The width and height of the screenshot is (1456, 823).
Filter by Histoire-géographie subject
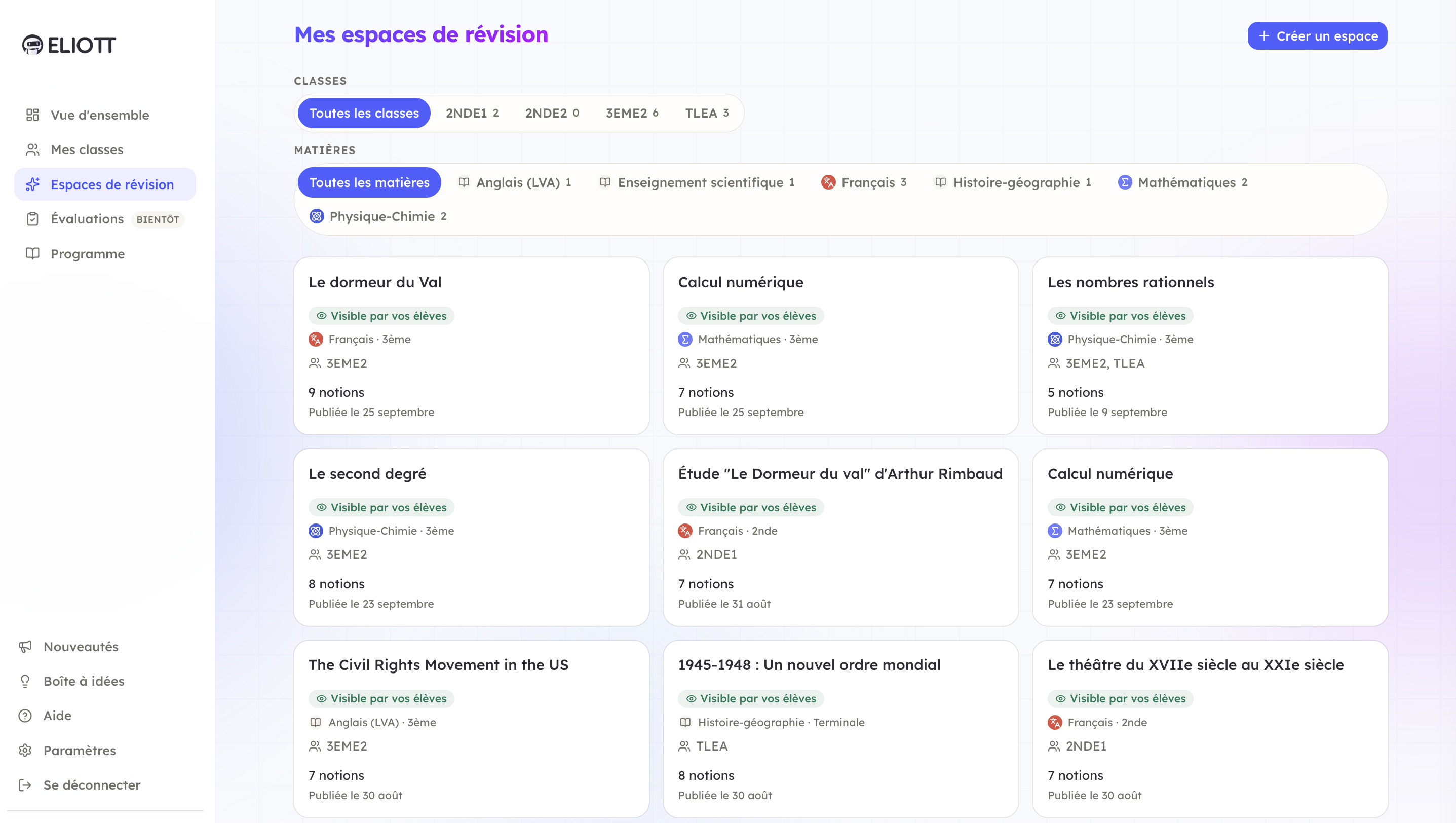pos(1013,182)
